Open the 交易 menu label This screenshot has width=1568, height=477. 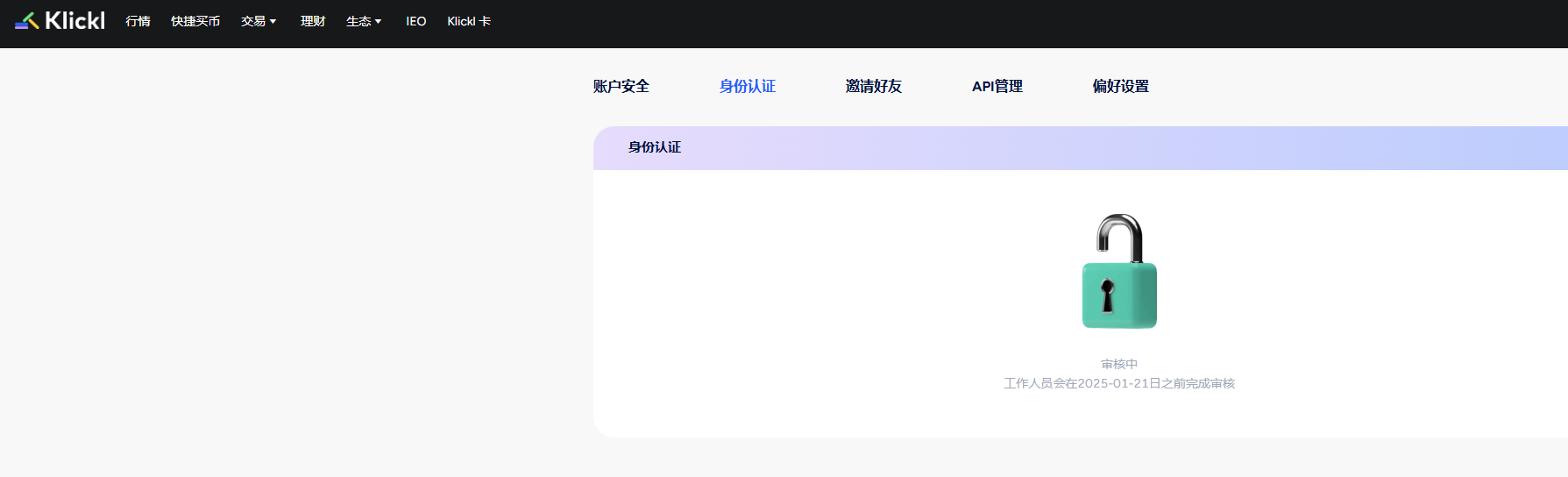click(x=253, y=21)
